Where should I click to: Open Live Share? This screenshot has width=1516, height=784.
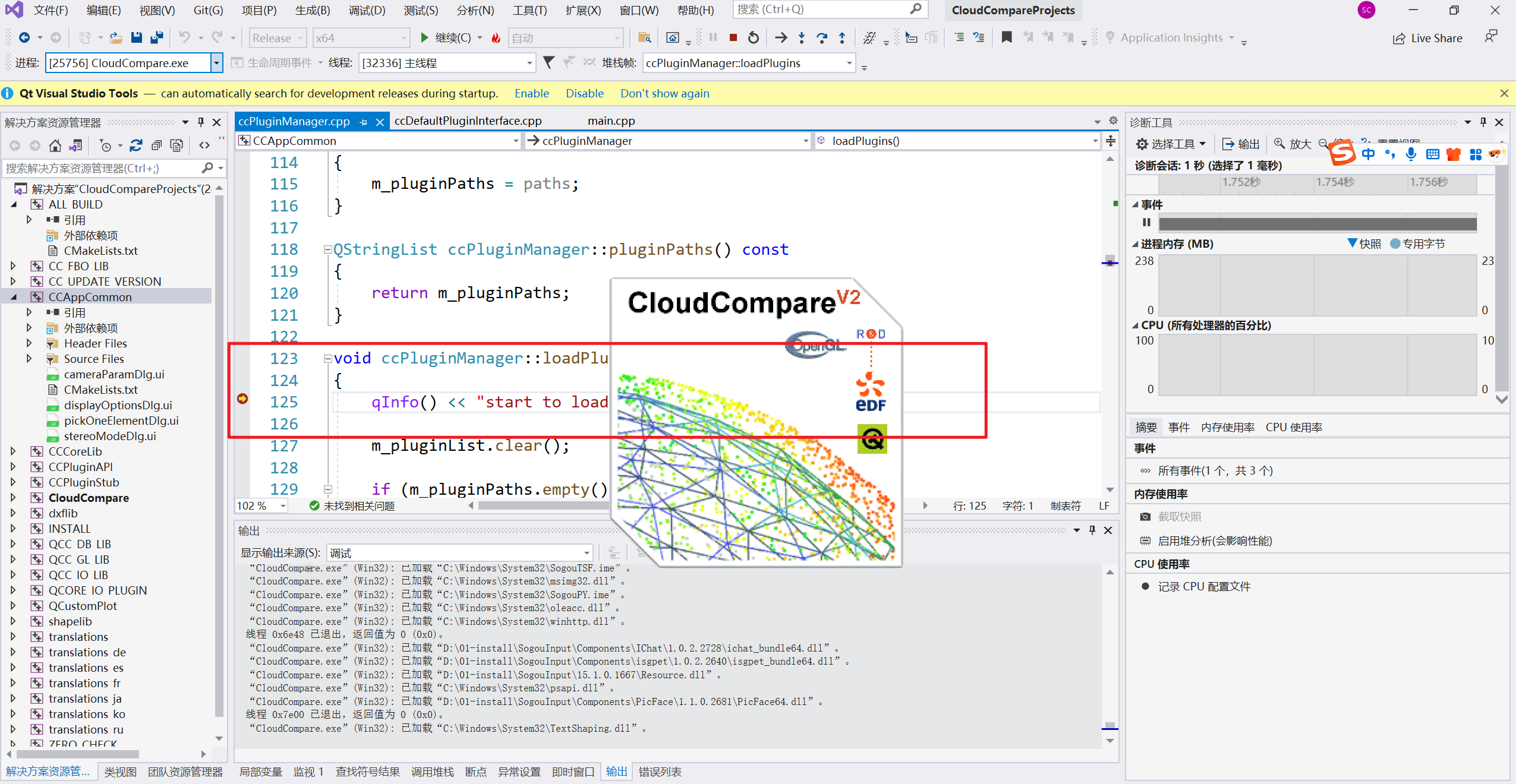pyautogui.click(x=1427, y=38)
